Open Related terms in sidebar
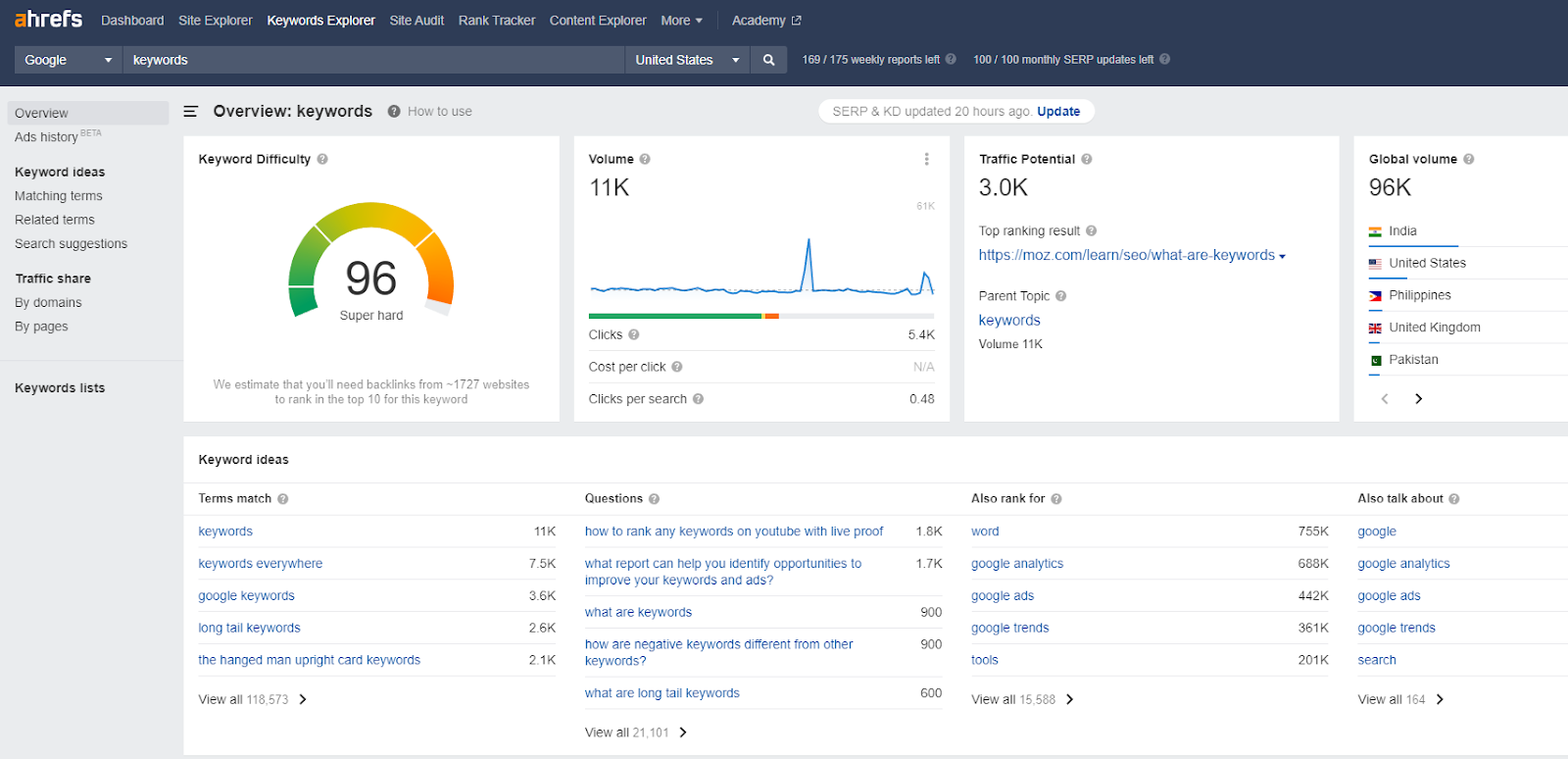 tap(55, 221)
